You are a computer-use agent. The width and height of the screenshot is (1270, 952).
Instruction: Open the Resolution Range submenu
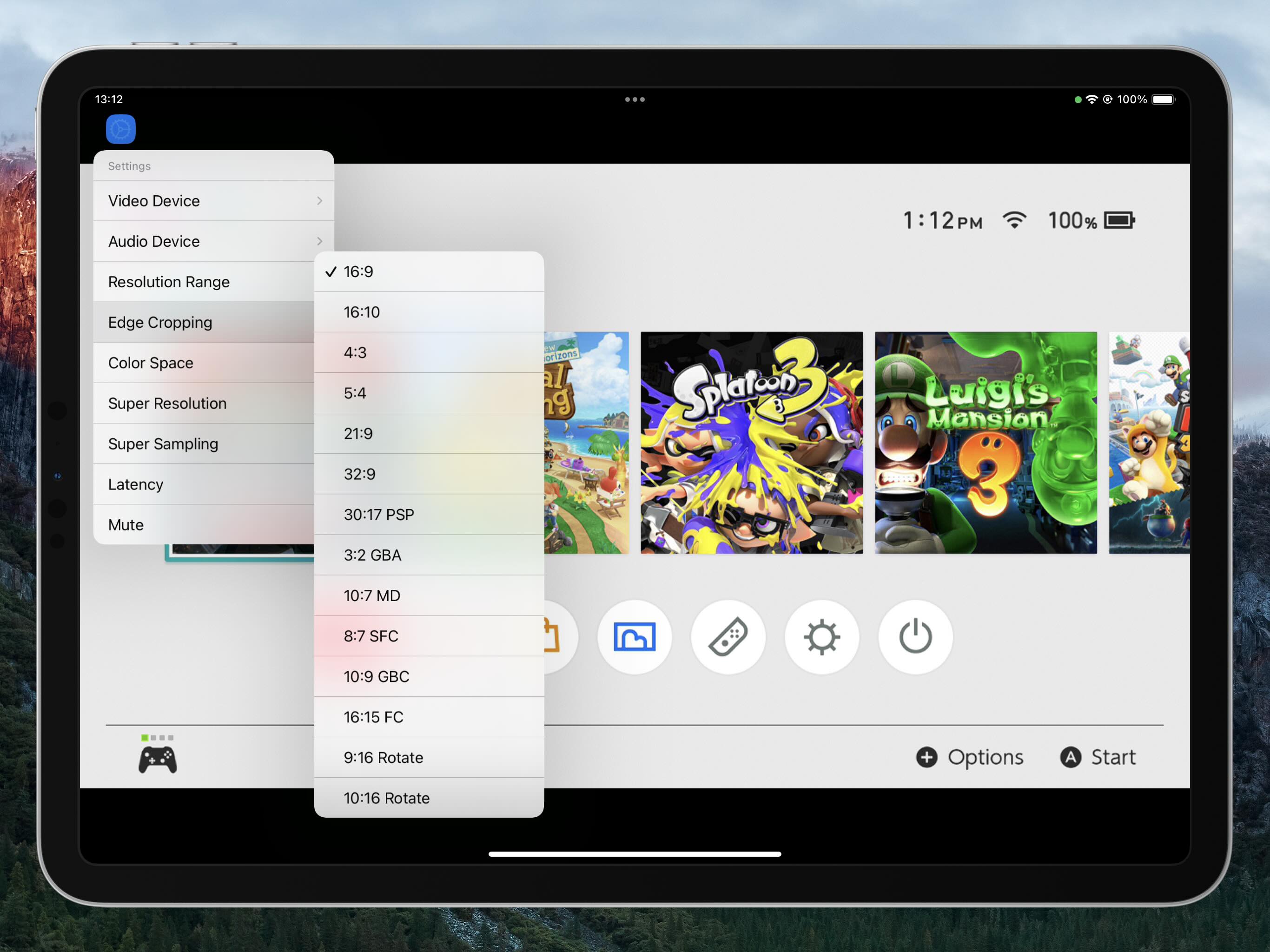point(204,282)
